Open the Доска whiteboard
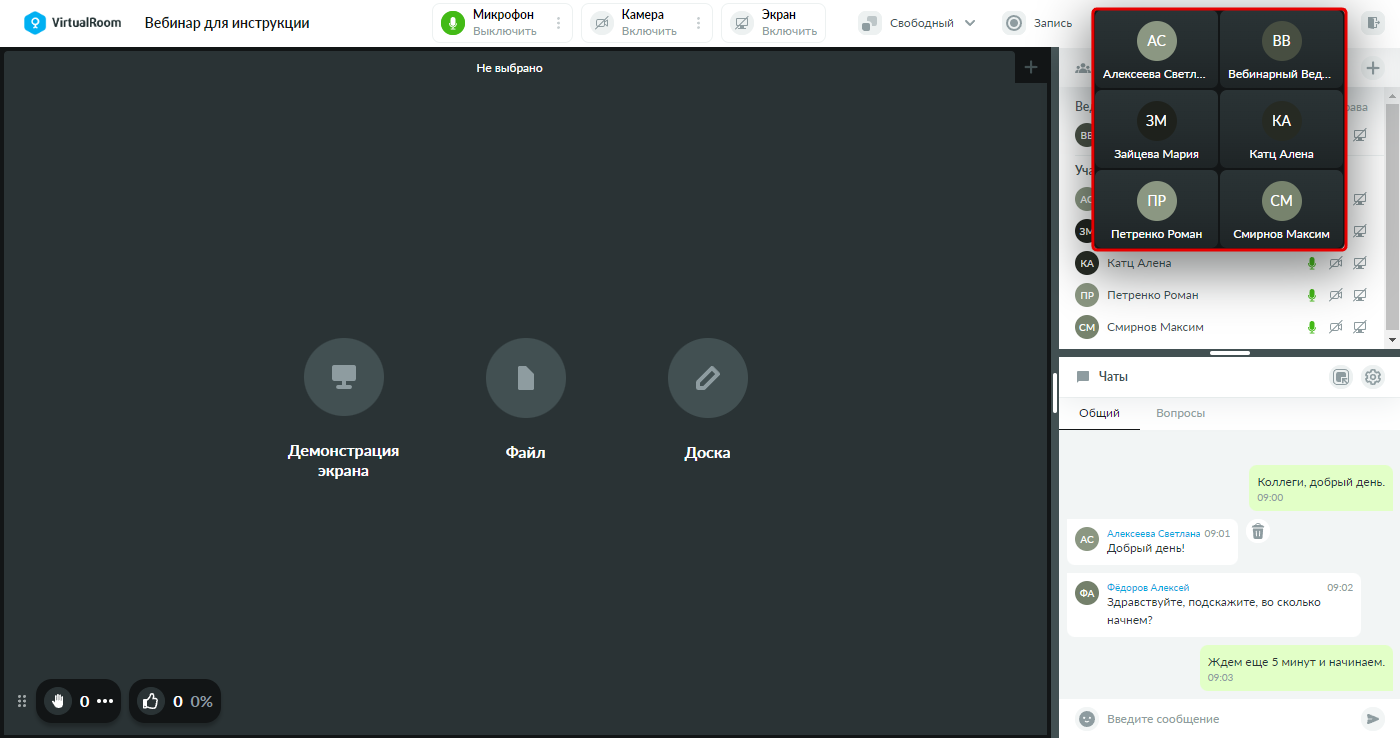1400x738 pixels. (x=708, y=378)
